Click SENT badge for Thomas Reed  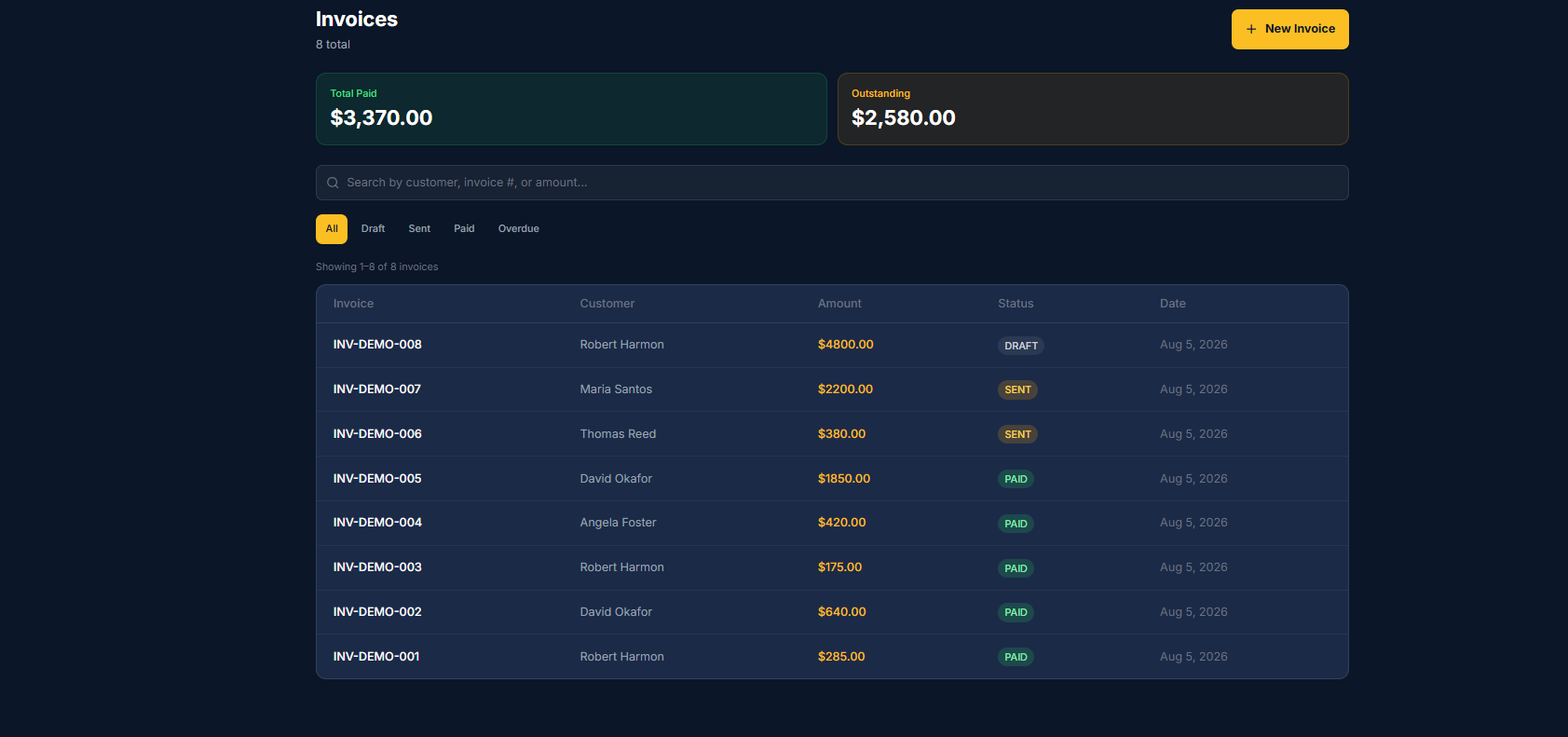click(1017, 434)
